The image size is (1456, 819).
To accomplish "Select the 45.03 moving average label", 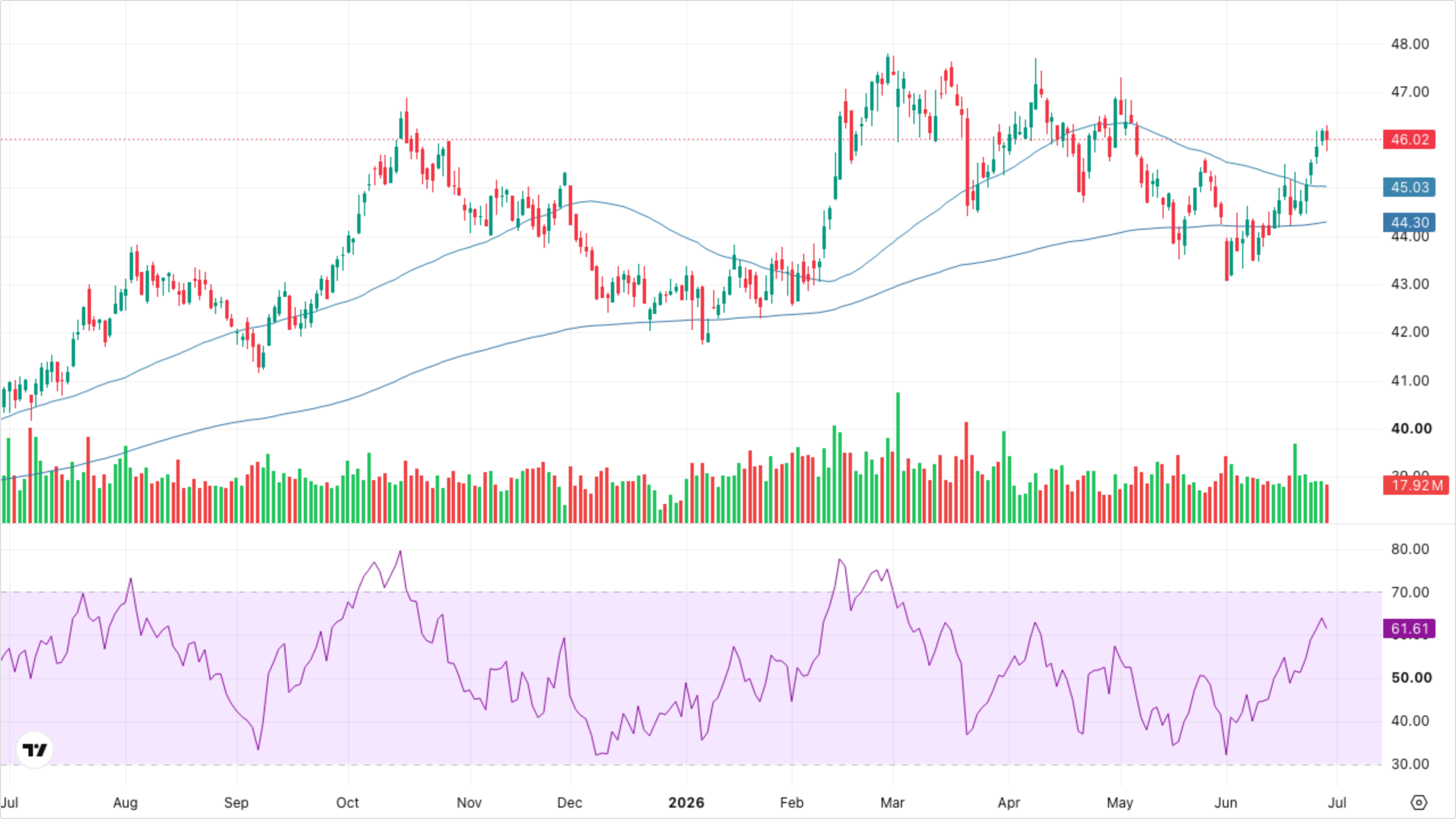I will click(1409, 187).
